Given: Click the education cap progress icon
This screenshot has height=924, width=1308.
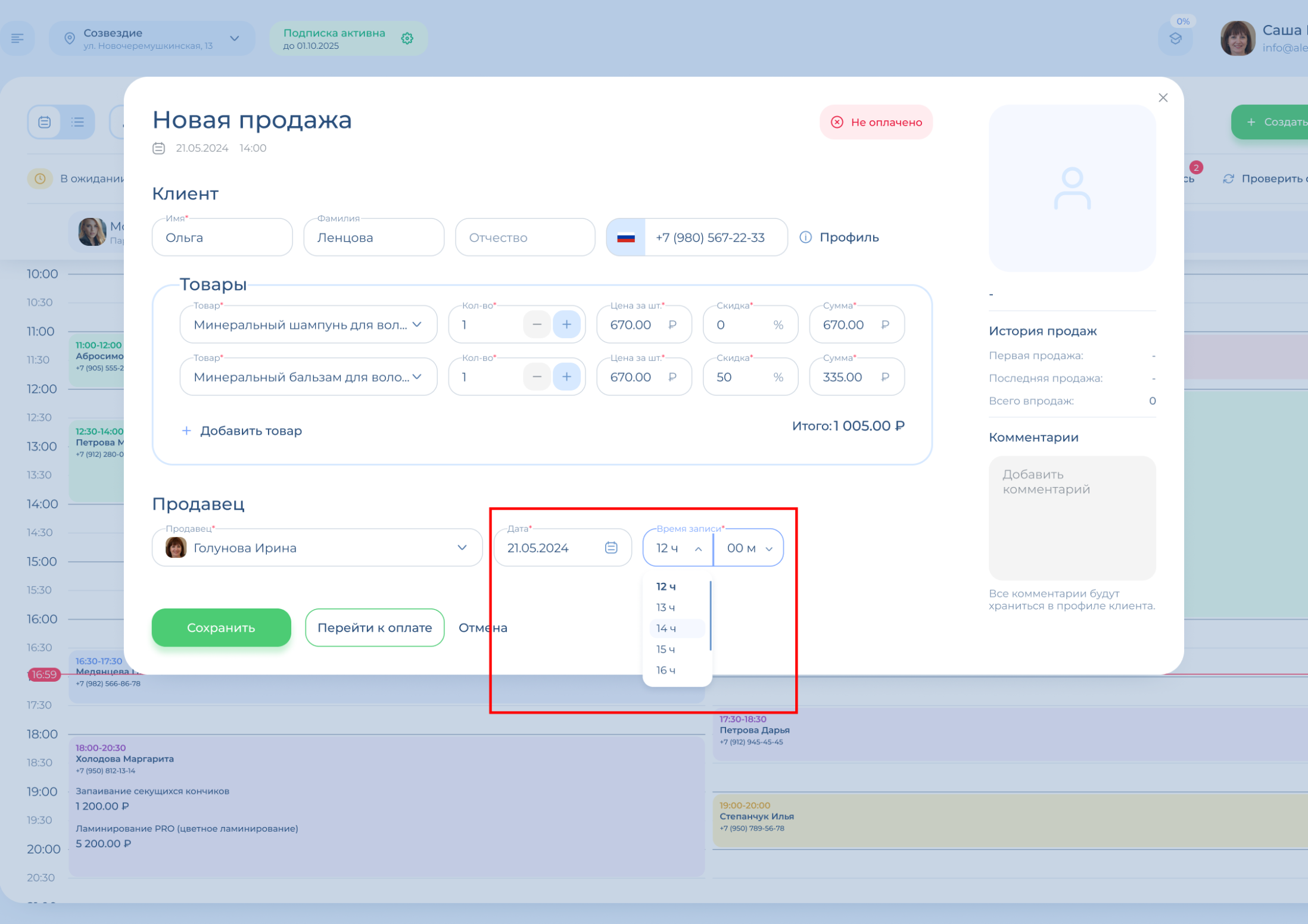Looking at the screenshot, I should click(1175, 39).
